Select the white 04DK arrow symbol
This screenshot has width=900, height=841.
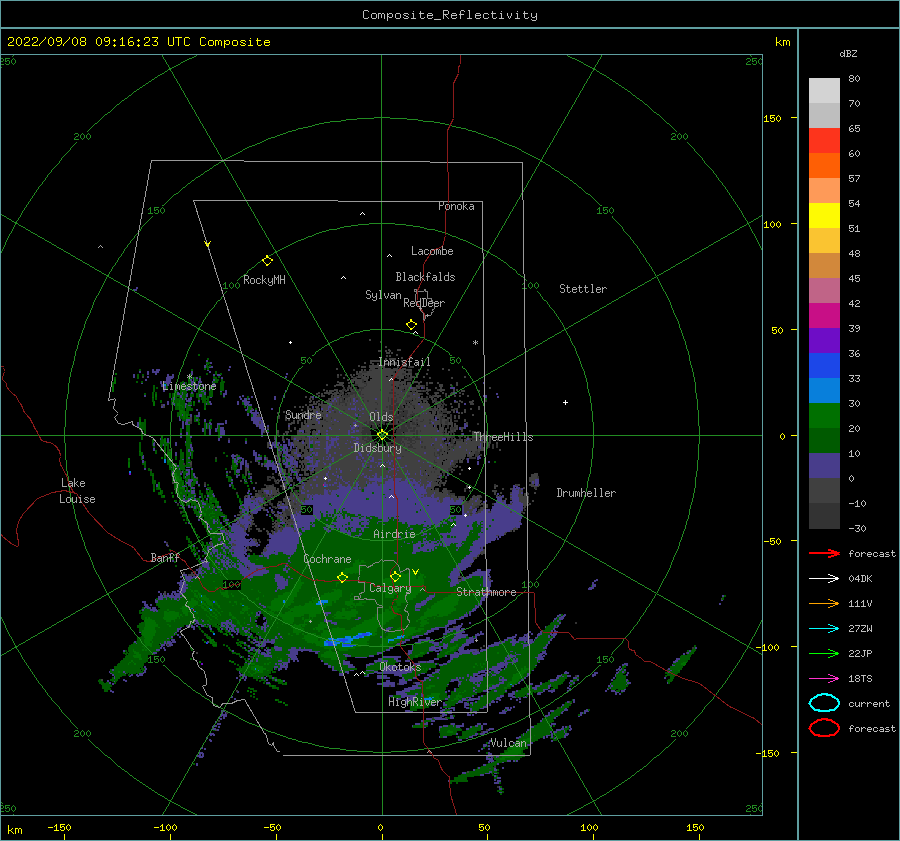[825, 578]
